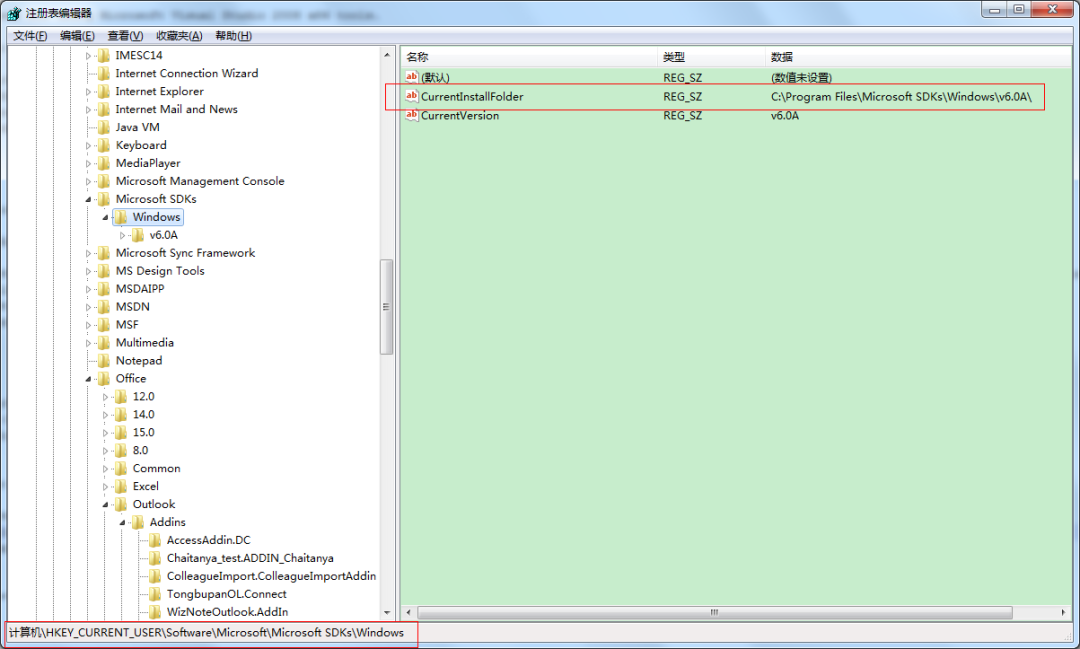
Task: Click the Notepad folder icon
Action: (104, 360)
